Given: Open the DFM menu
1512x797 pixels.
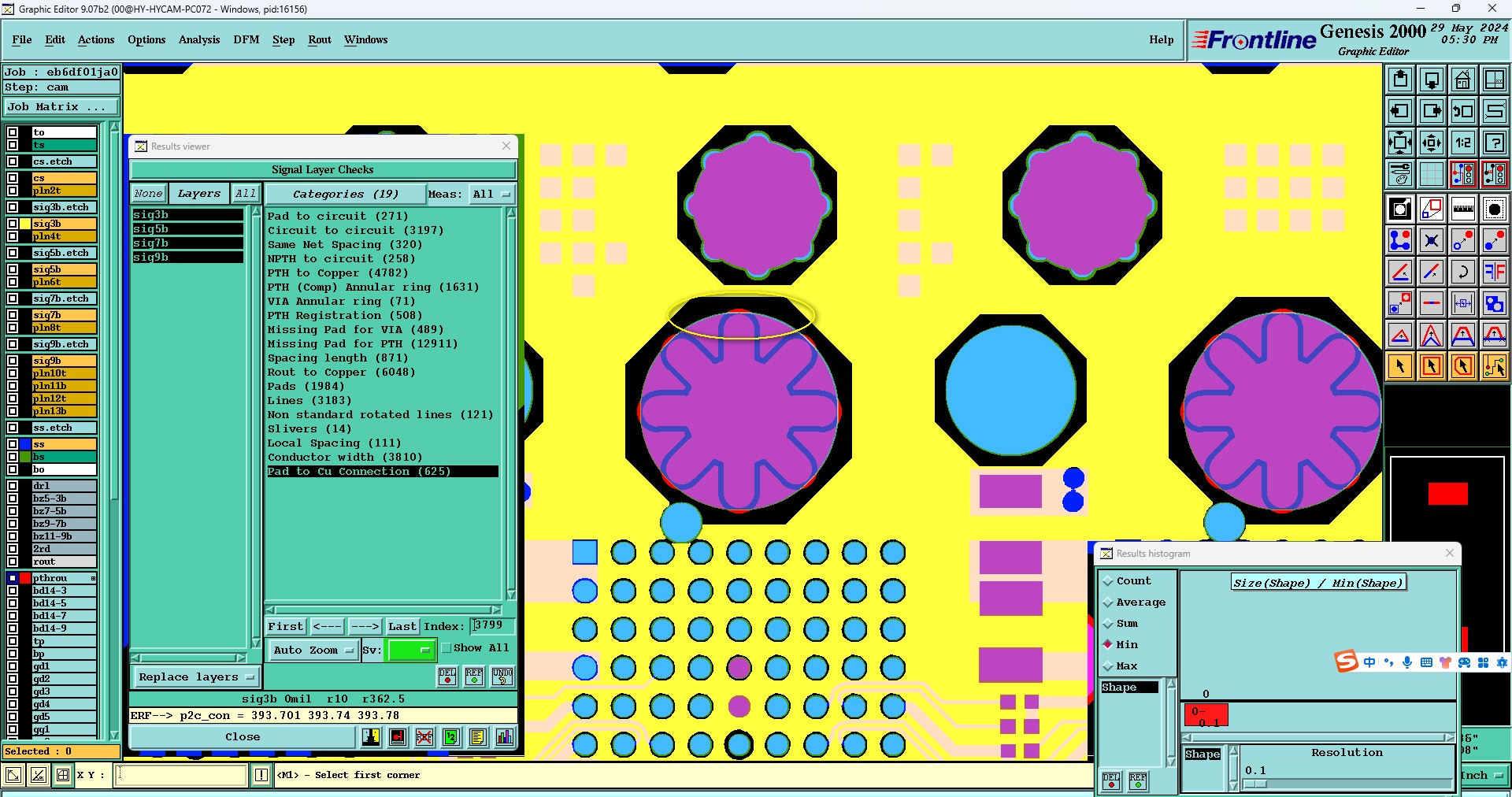Looking at the screenshot, I should pyautogui.click(x=246, y=39).
